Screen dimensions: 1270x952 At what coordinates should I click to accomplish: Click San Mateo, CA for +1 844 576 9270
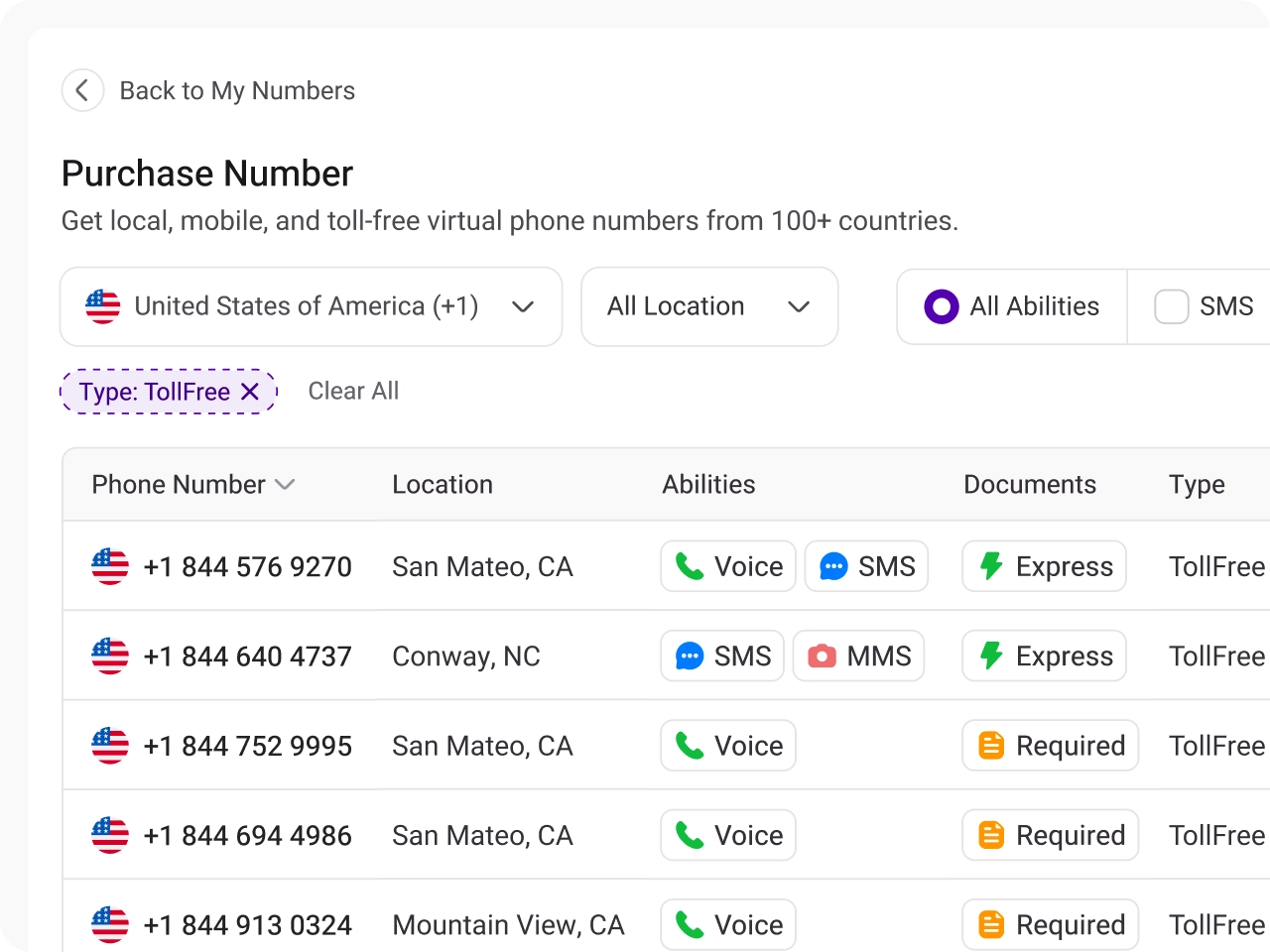click(x=482, y=567)
